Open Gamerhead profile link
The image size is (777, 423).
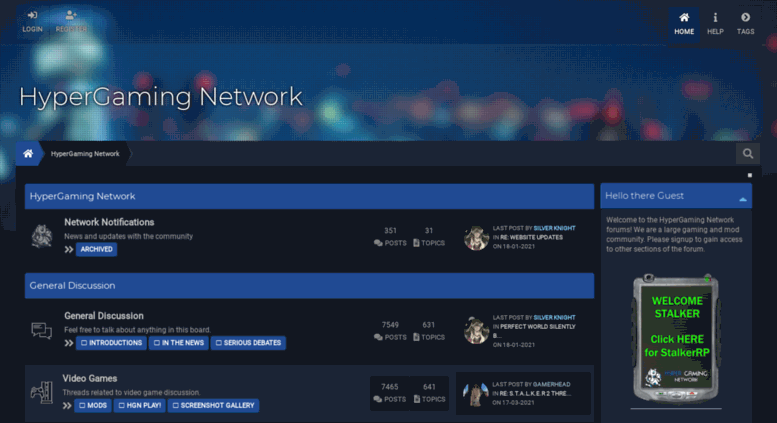click(x=552, y=384)
